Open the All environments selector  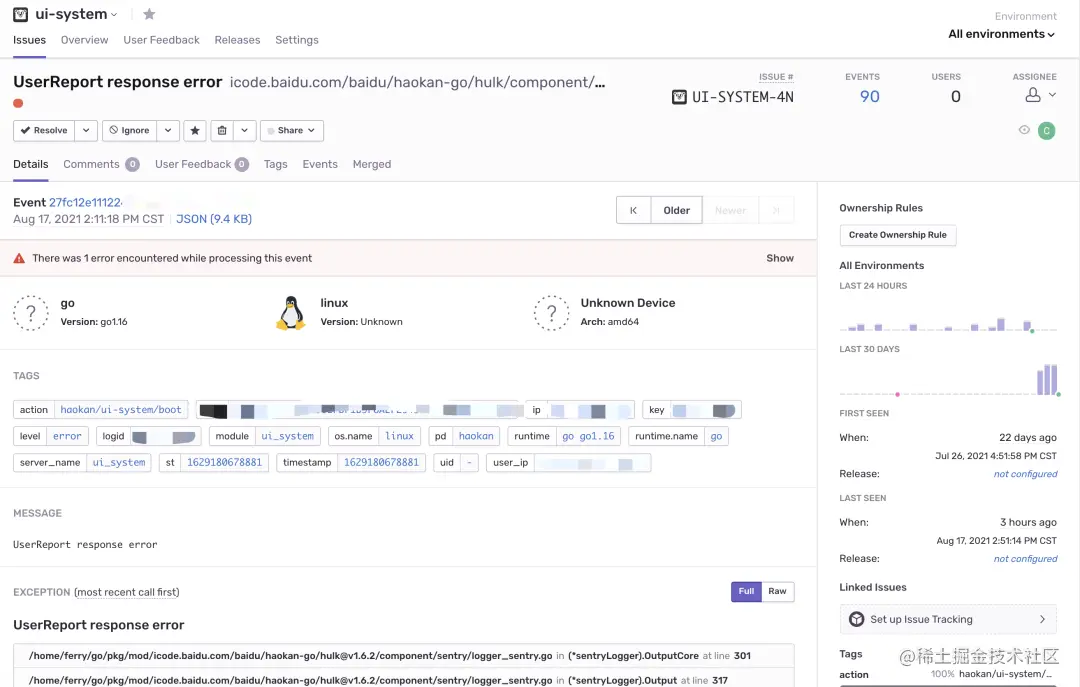pyautogui.click(x=1001, y=34)
